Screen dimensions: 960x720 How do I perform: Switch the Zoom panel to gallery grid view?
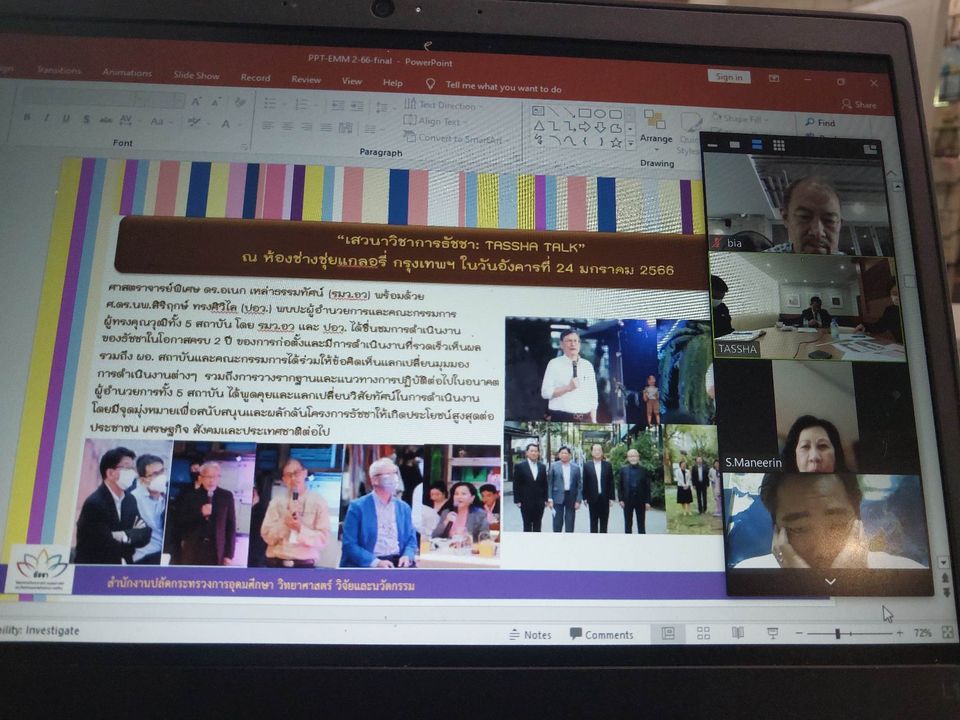(x=779, y=146)
